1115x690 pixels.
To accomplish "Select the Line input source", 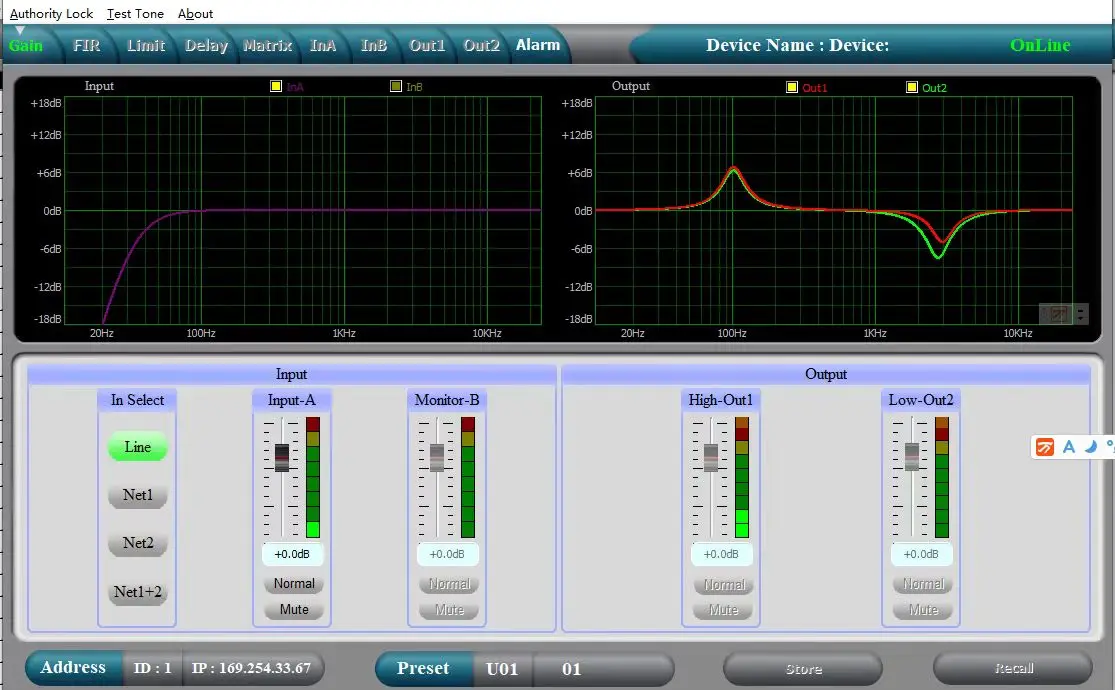I will (138, 447).
